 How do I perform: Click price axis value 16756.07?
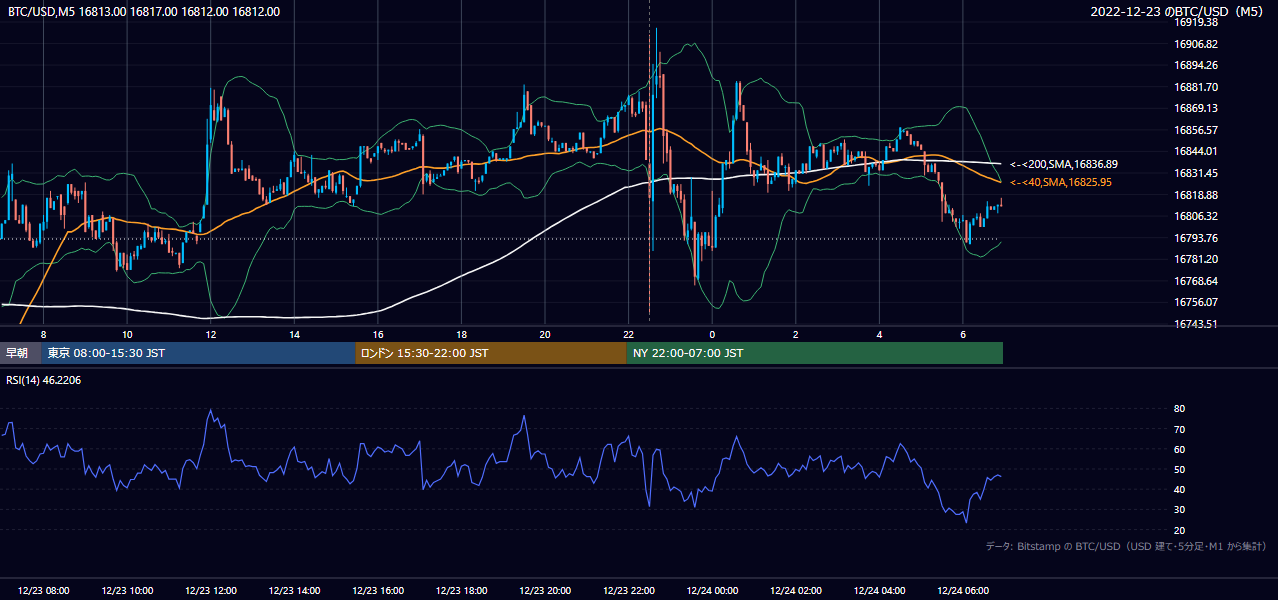coord(1195,302)
